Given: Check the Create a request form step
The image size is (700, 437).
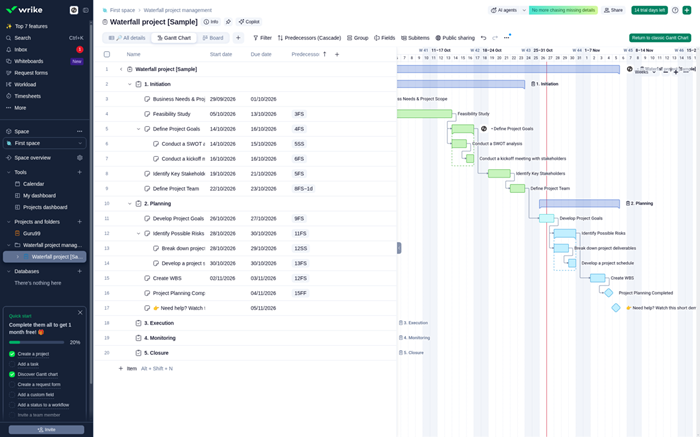Looking at the screenshot, I should coord(12,384).
